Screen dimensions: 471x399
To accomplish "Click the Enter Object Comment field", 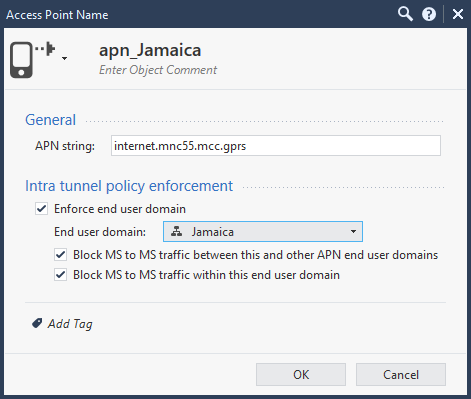I will click(158, 70).
